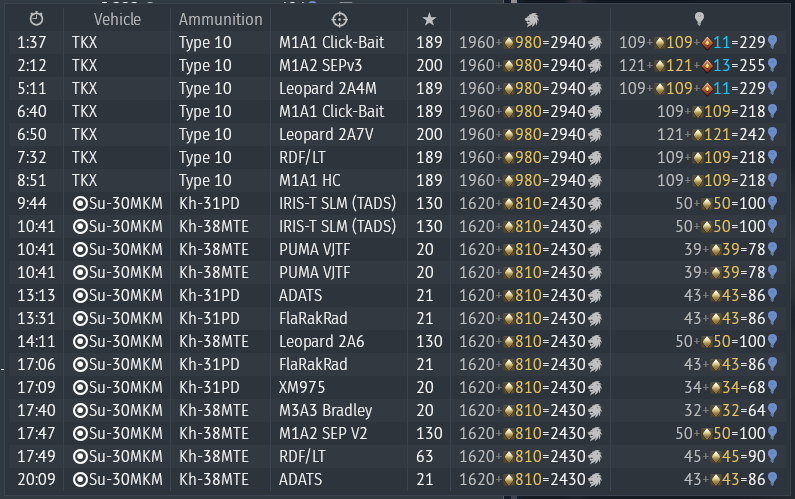Click the air-vehicle icon in the 13:13 row
The image size is (795, 499).
80,295
